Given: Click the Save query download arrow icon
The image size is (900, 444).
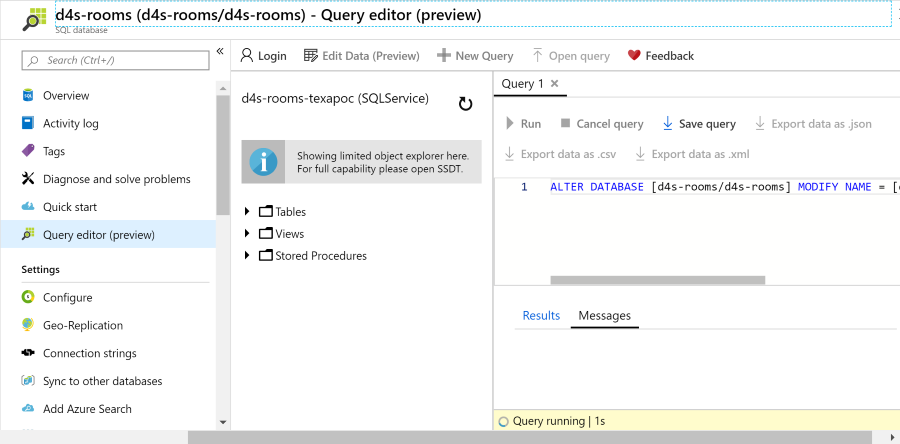Looking at the screenshot, I should pos(668,123).
